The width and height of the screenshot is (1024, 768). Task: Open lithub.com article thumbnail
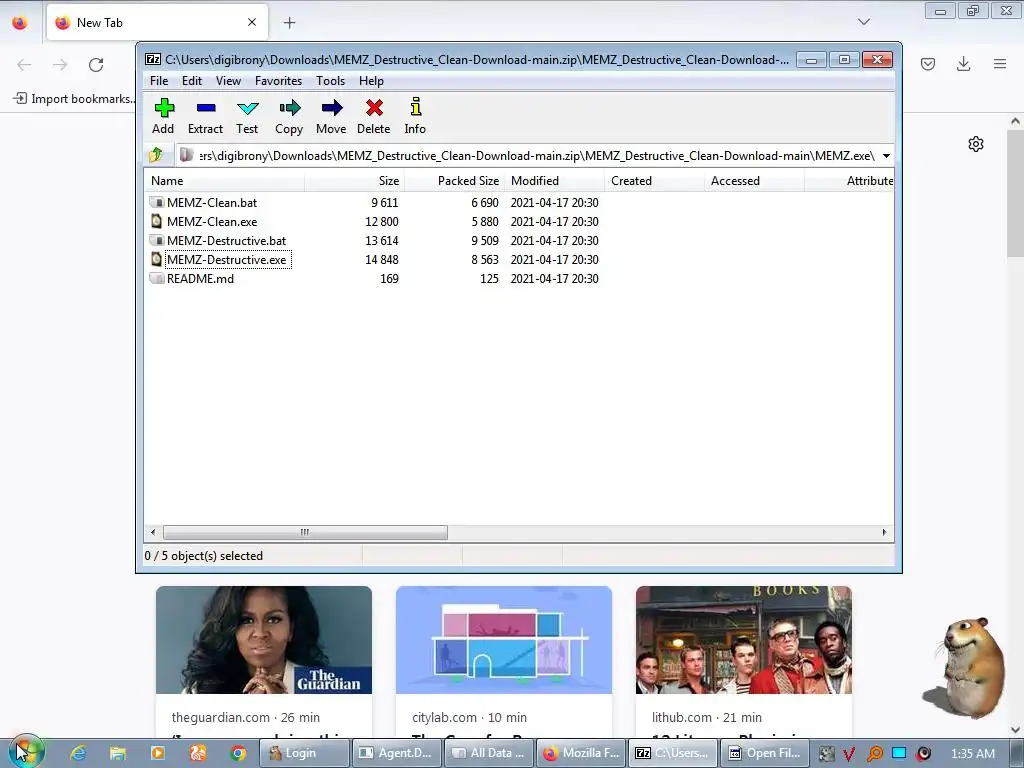click(x=744, y=640)
